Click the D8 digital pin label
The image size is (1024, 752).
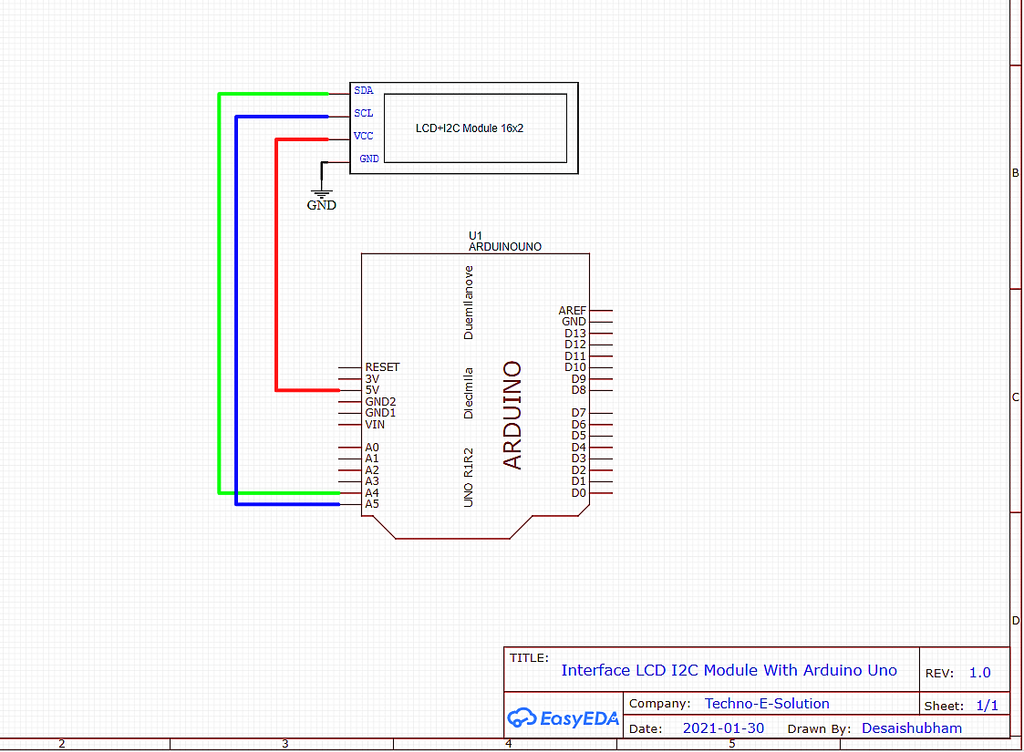pos(579,390)
